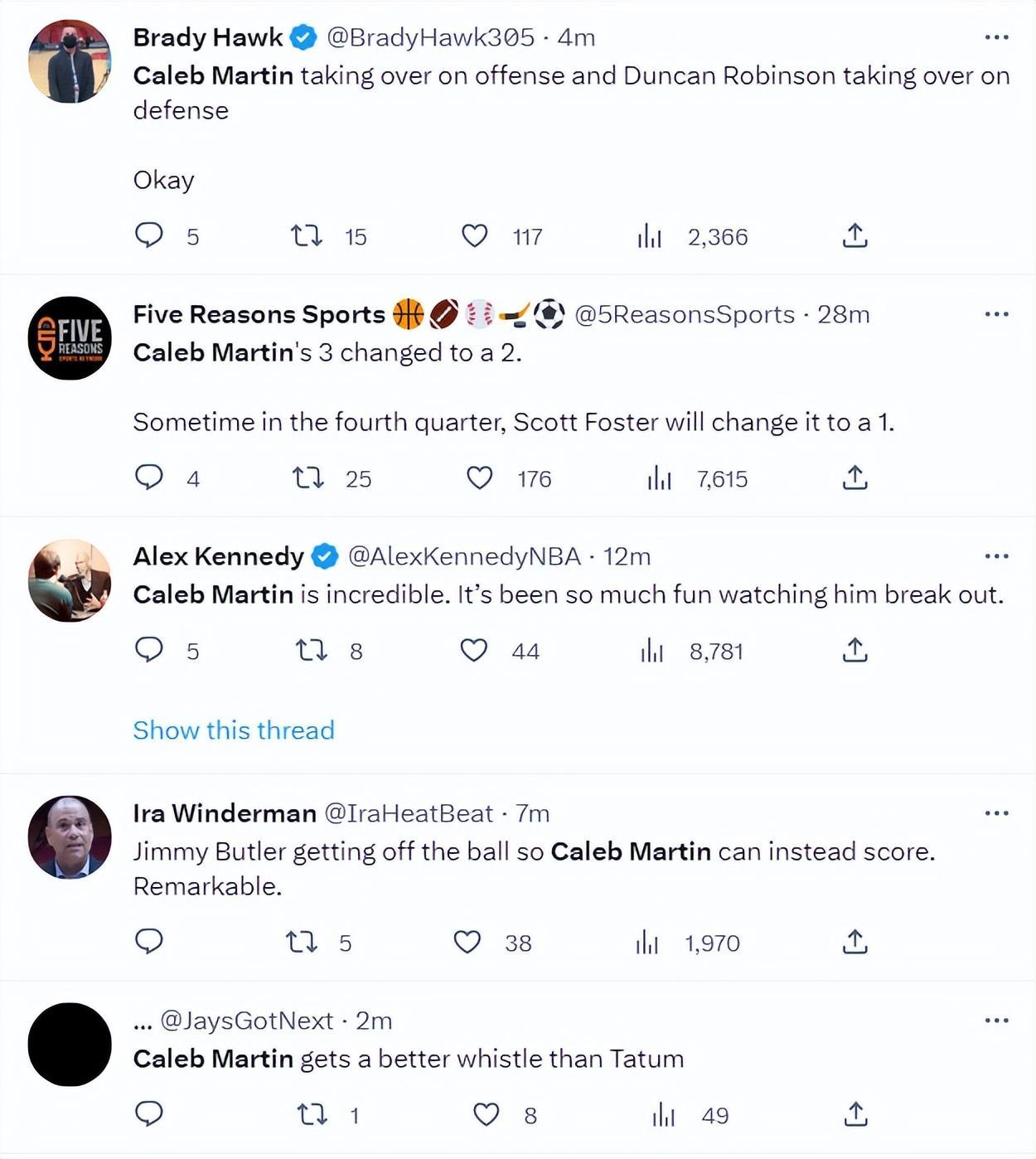Open Ira Winderman's profile picture

70,837
